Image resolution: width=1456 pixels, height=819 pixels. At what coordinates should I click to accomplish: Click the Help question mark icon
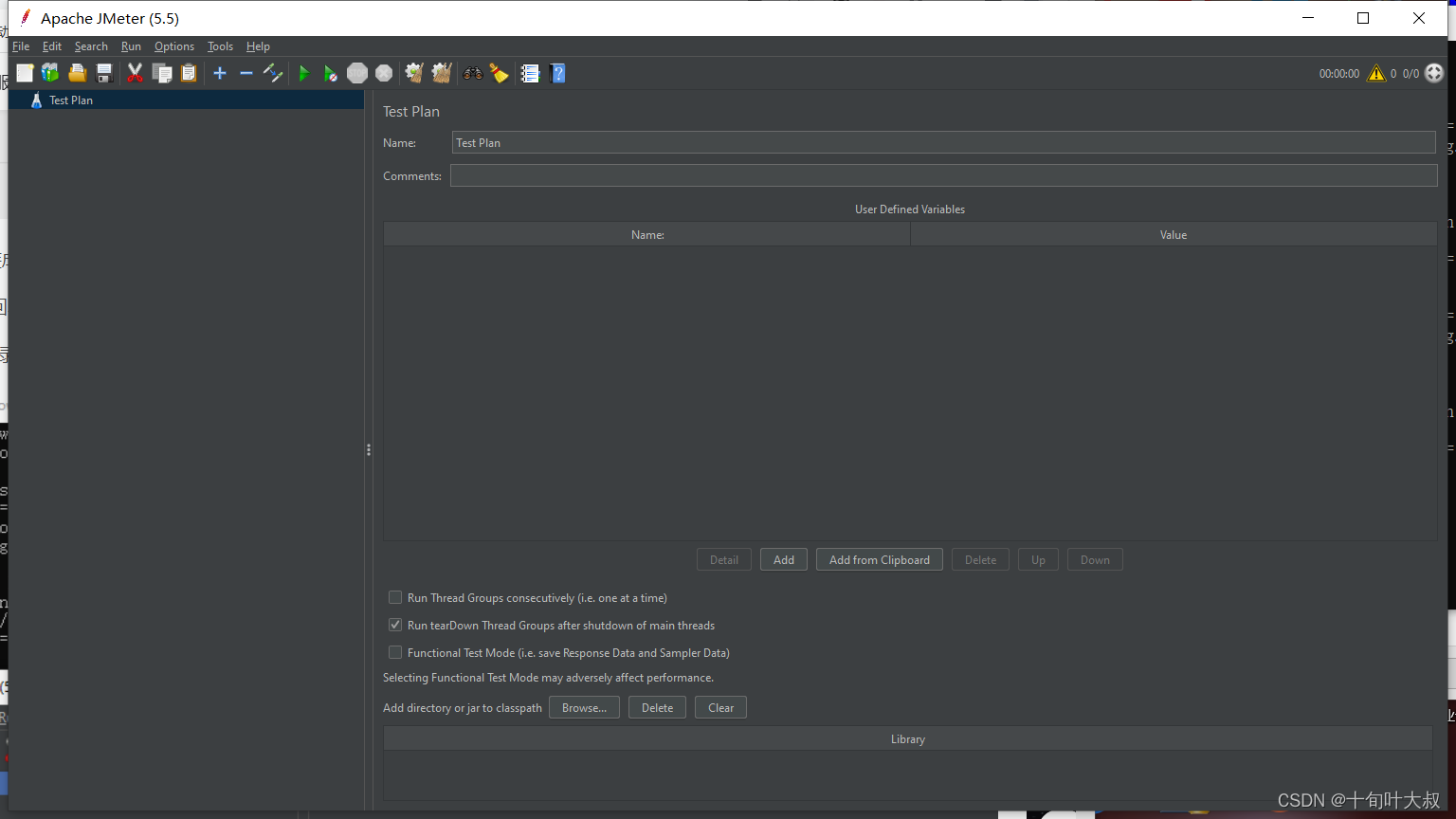pos(557,73)
